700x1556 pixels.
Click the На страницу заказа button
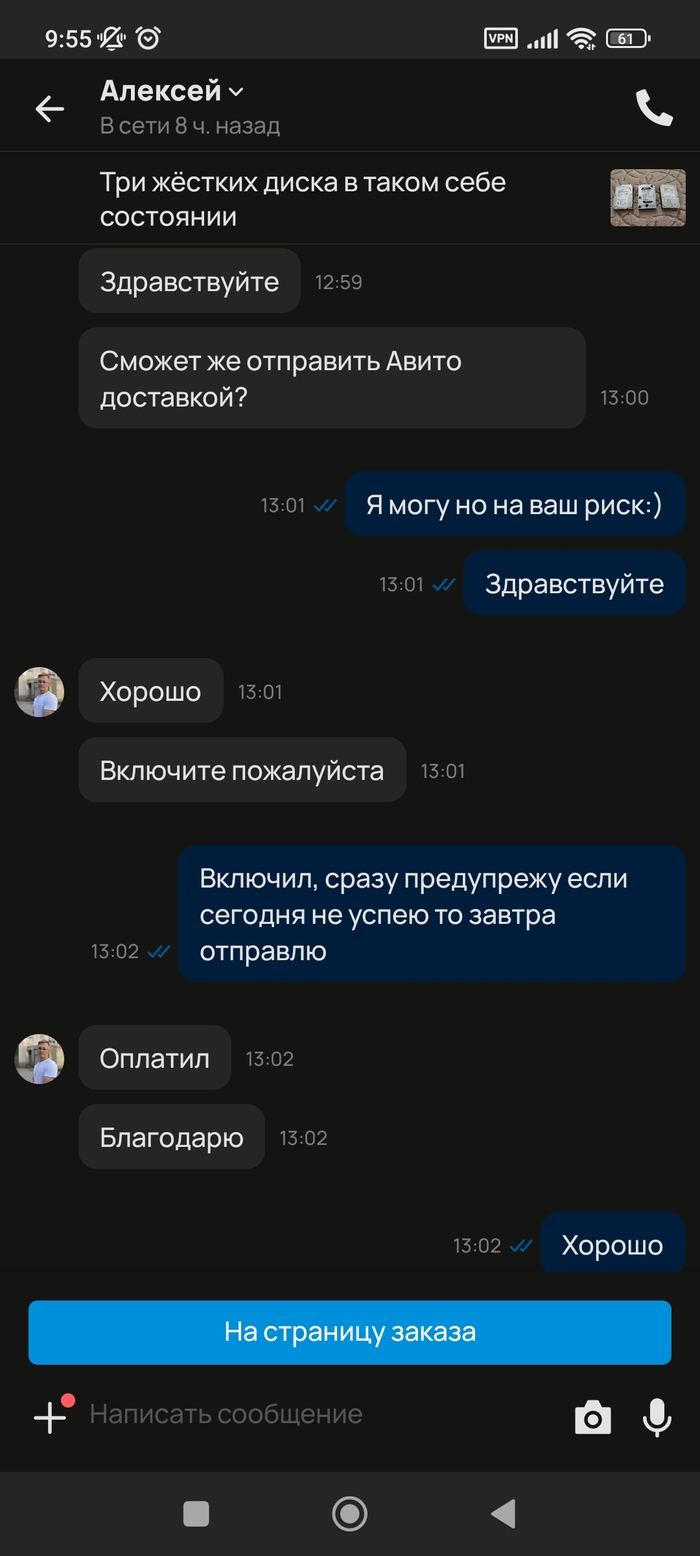click(x=350, y=1332)
